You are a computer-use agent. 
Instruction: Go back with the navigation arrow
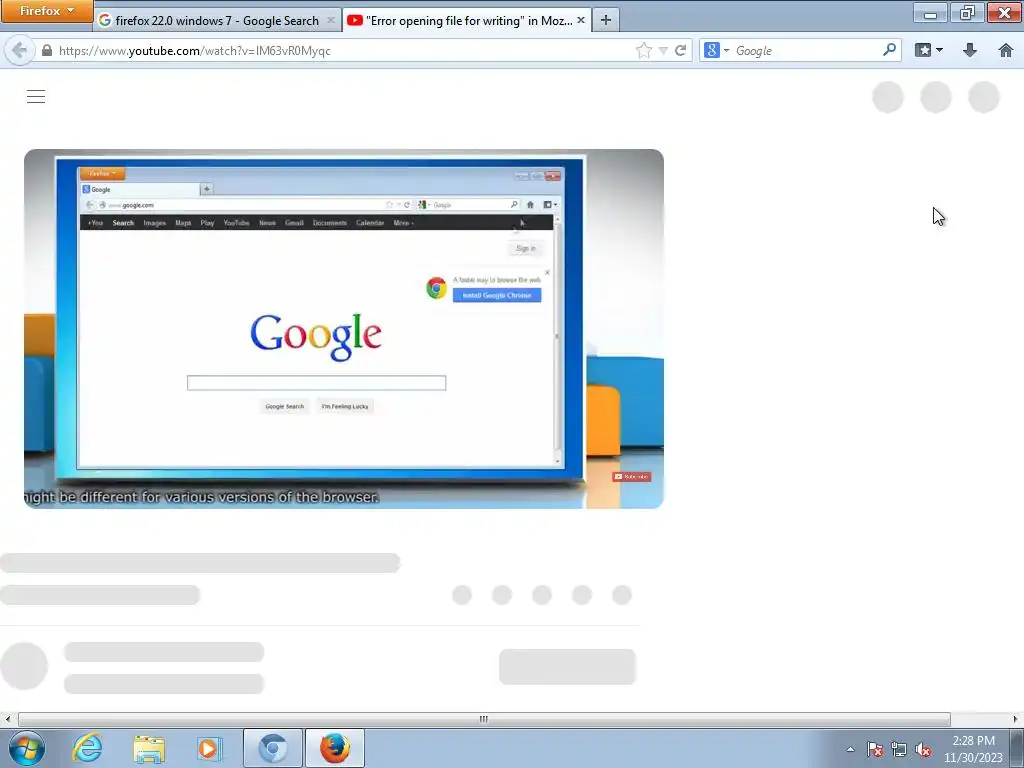(19, 50)
